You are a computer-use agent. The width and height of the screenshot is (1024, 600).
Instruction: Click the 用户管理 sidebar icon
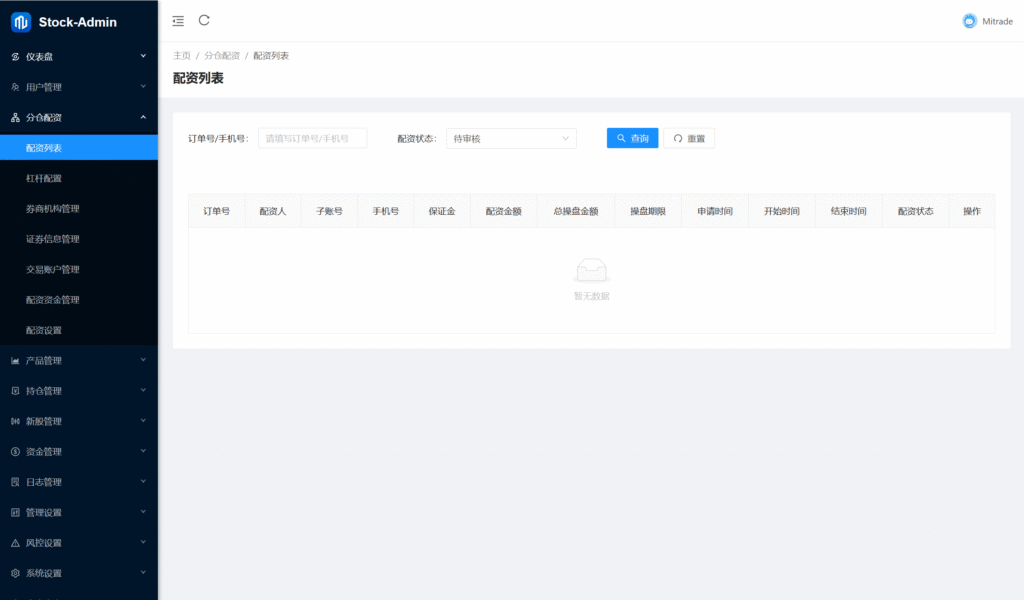pyautogui.click(x=15, y=87)
